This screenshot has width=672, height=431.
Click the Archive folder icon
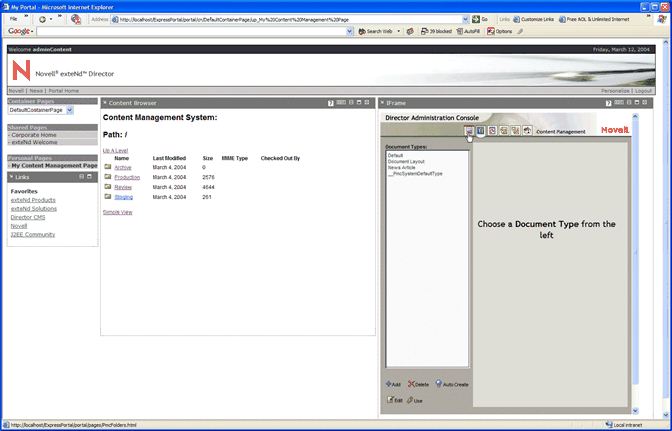[x=108, y=167]
